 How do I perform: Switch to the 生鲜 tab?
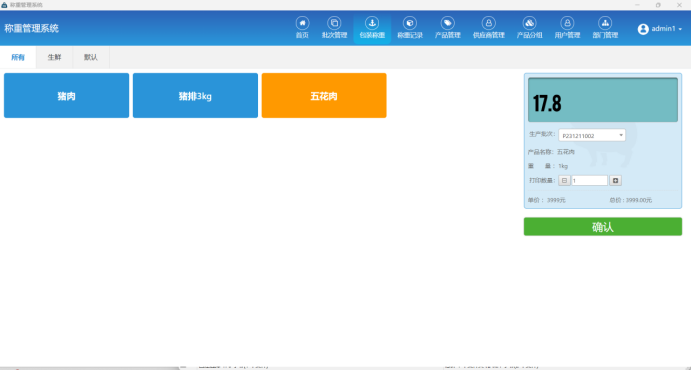coord(54,57)
